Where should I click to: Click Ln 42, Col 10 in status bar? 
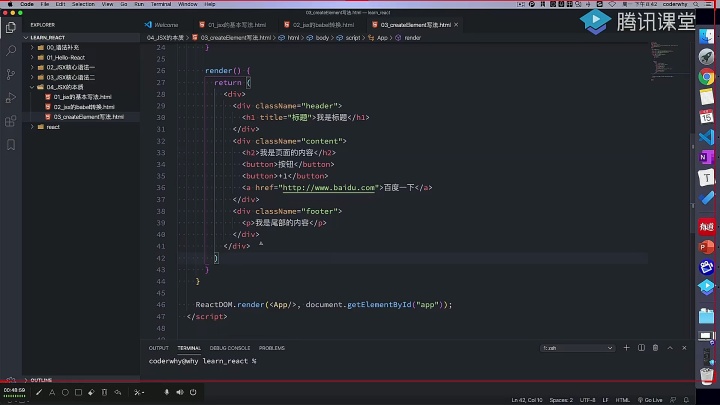pyautogui.click(x=527, y=400)
